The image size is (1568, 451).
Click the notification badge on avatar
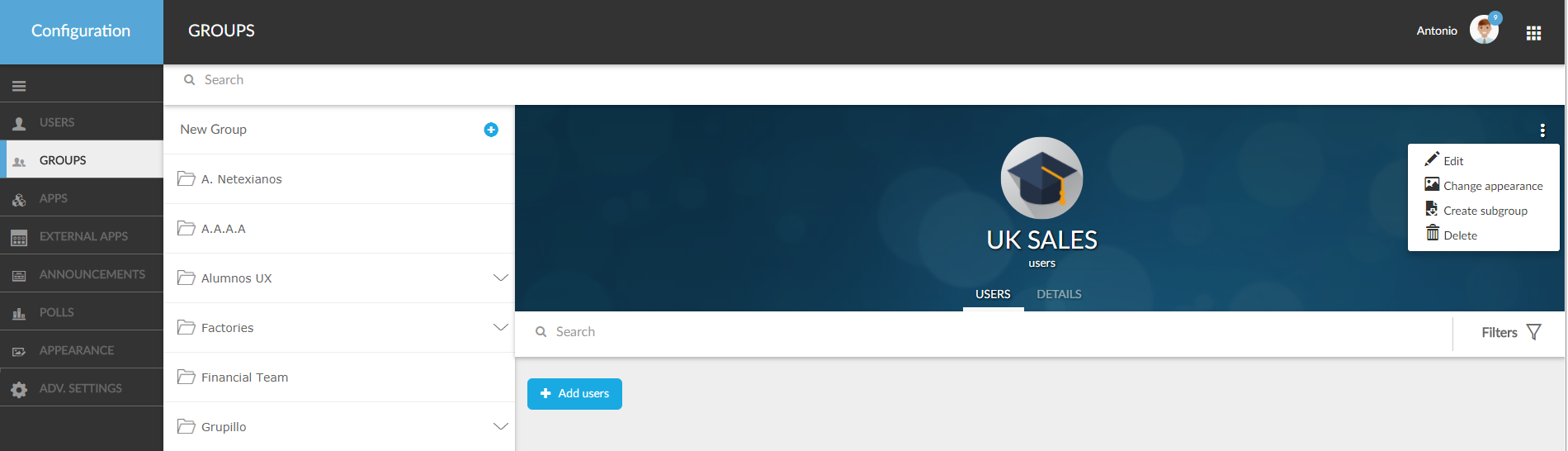pos(1495,17)
